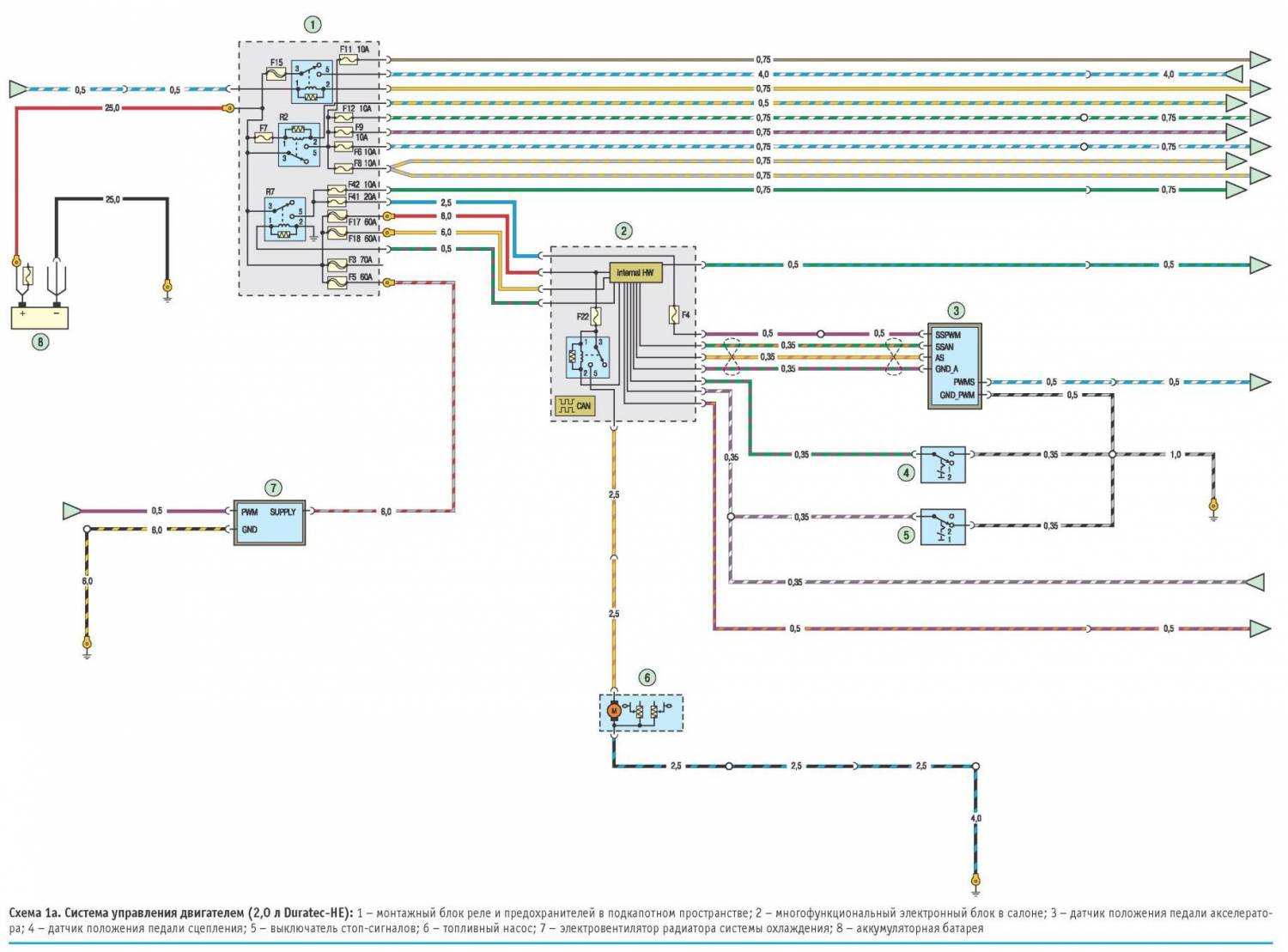Viewport: 1288px width, 952px height.
Task: Click the circled number 1 label
Action: tap(312, 24)
